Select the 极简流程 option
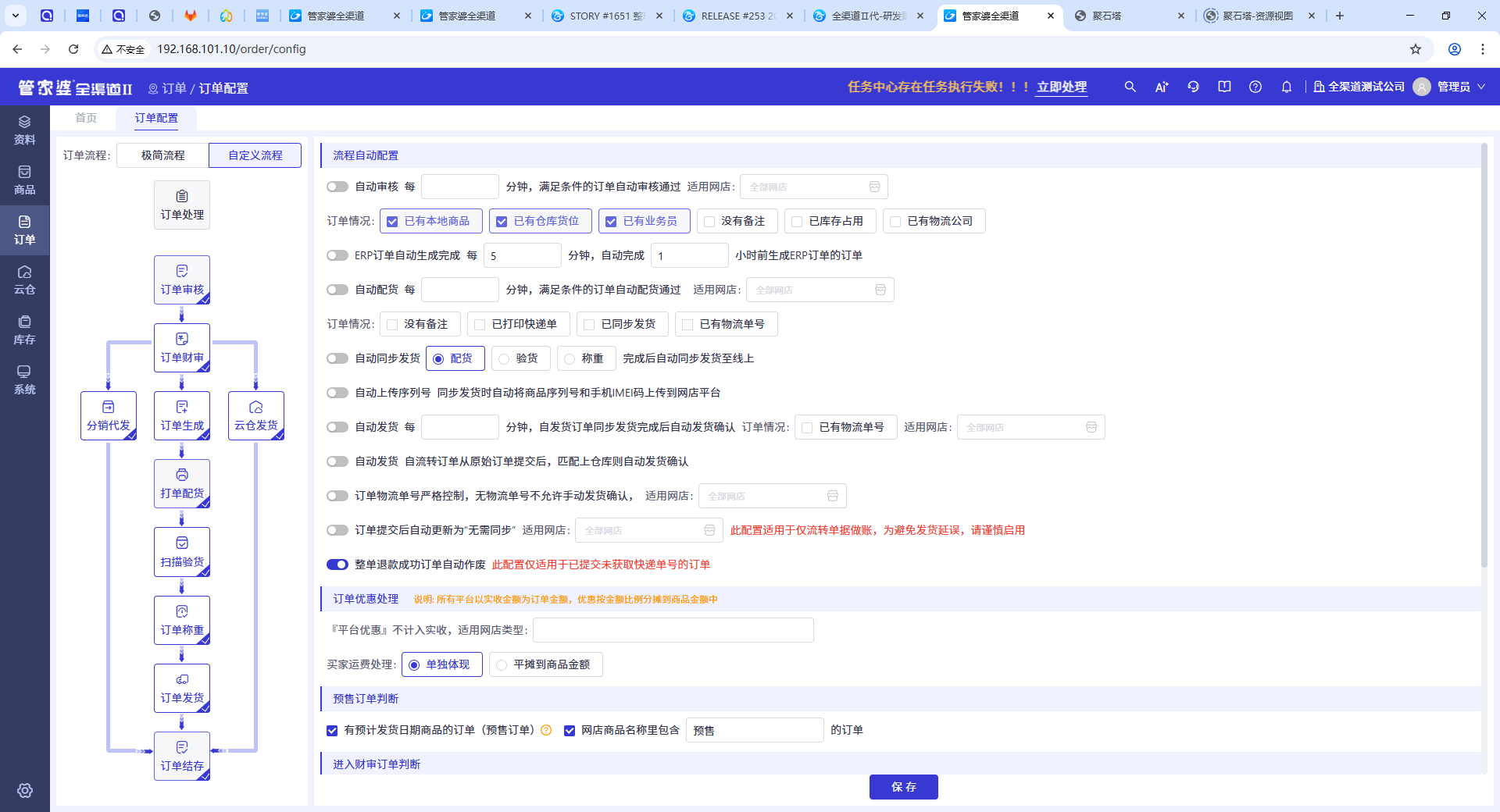 tap(162, 155)
